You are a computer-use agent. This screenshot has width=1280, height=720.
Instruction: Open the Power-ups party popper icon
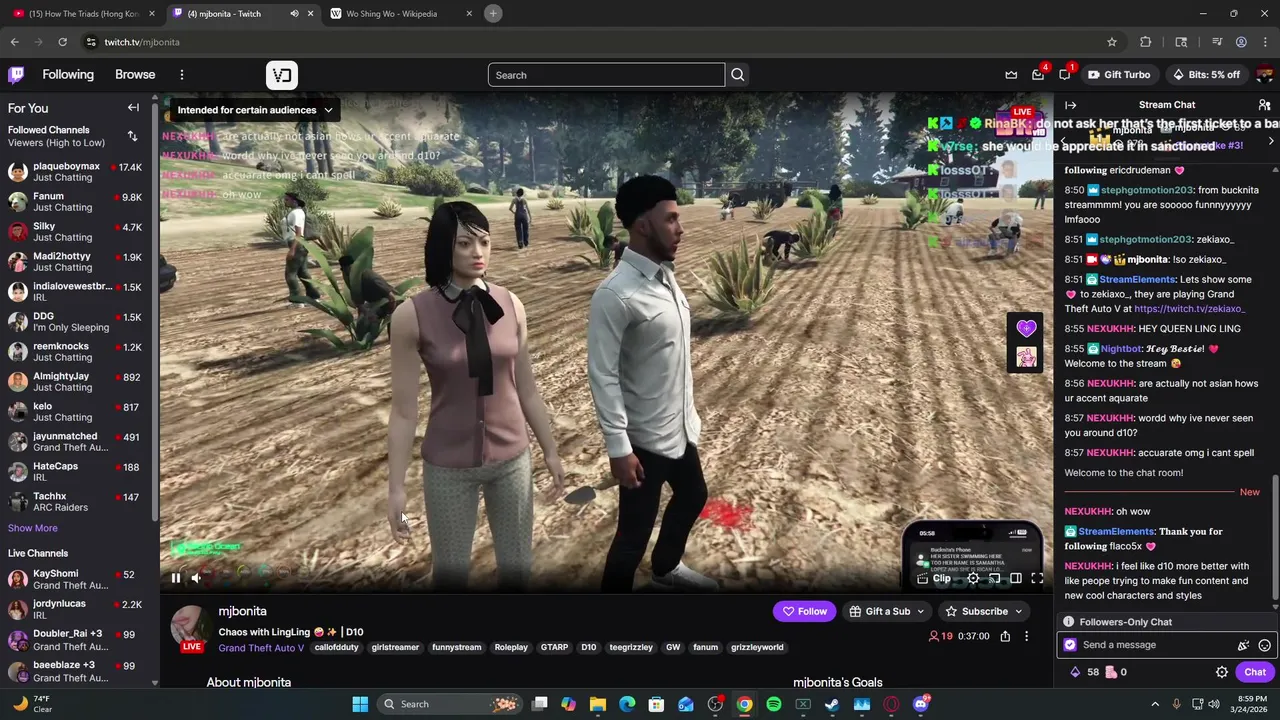(x=1243, y=645)
